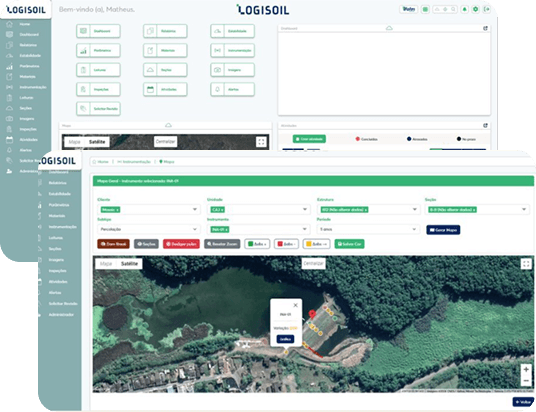Click the notification bell icon in header
536x412 pixels.
pyautogui.click(x=465, y=9)
